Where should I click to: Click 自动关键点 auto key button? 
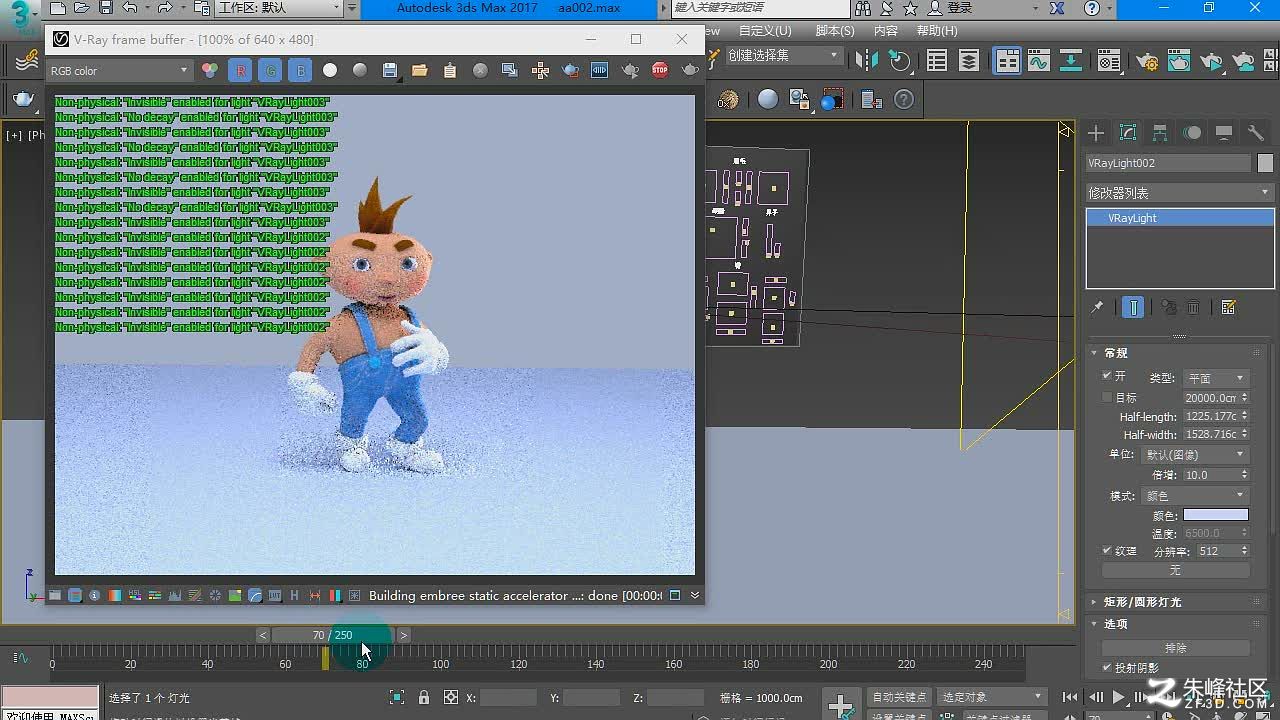899,697
